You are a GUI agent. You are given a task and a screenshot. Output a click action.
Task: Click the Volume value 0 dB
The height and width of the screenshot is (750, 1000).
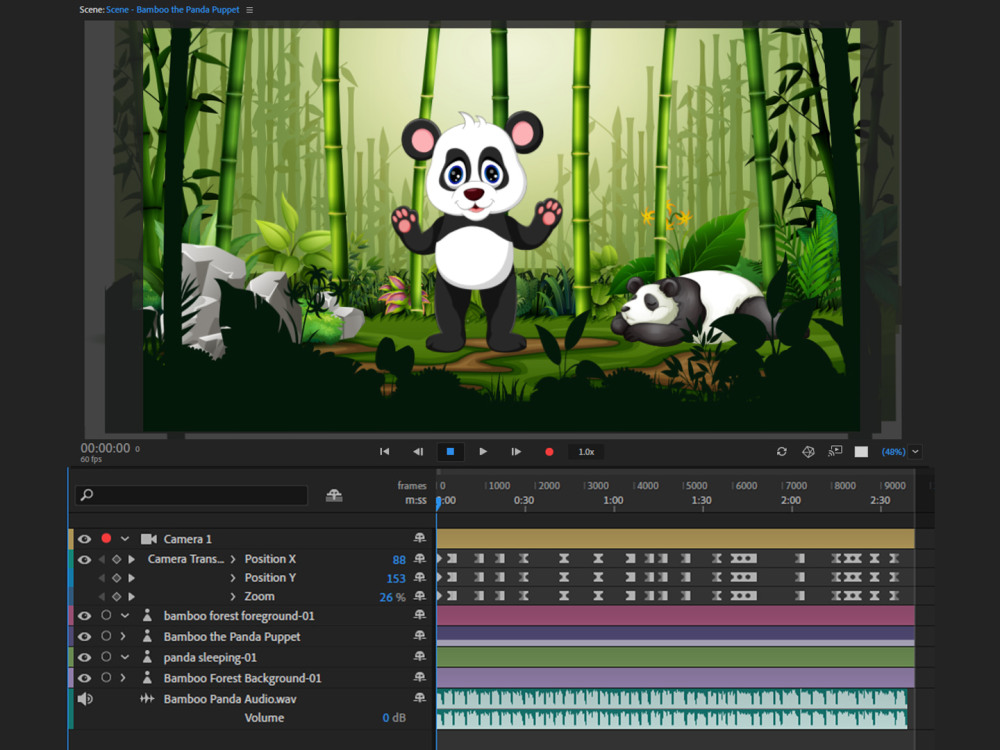pyautogui.click(x=393, y=718)
